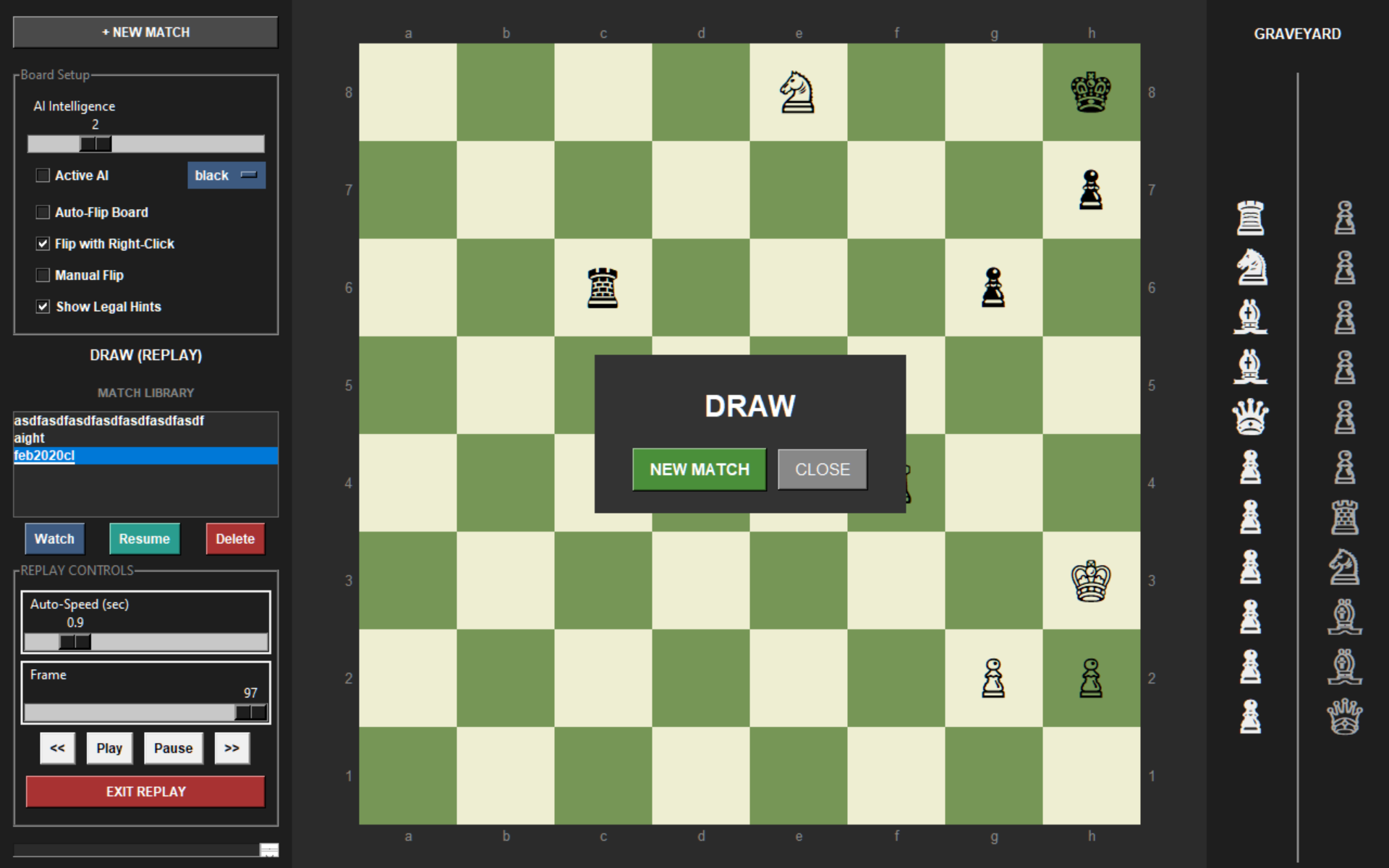1389x868 pixels.
Task: Enable the Active AI checkbox
Action: point(43,176)
